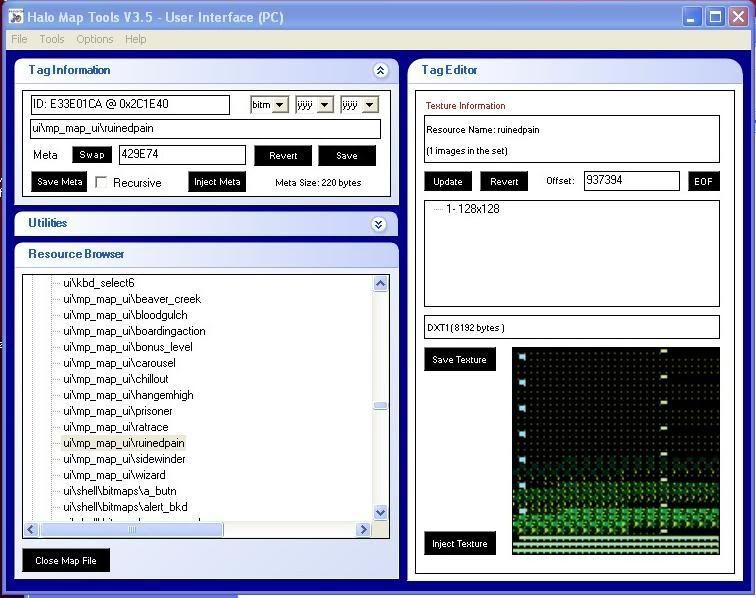756x598 pixels.
Task: Click Revert in the Tag Editor
Action: tap(504, 181)
